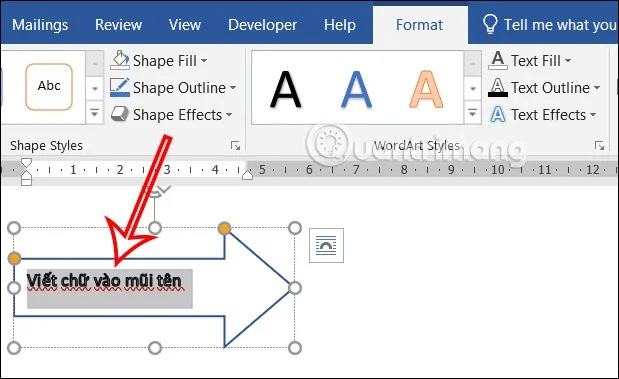Click the yellow adjust handle on arrow top

point(224,228)
